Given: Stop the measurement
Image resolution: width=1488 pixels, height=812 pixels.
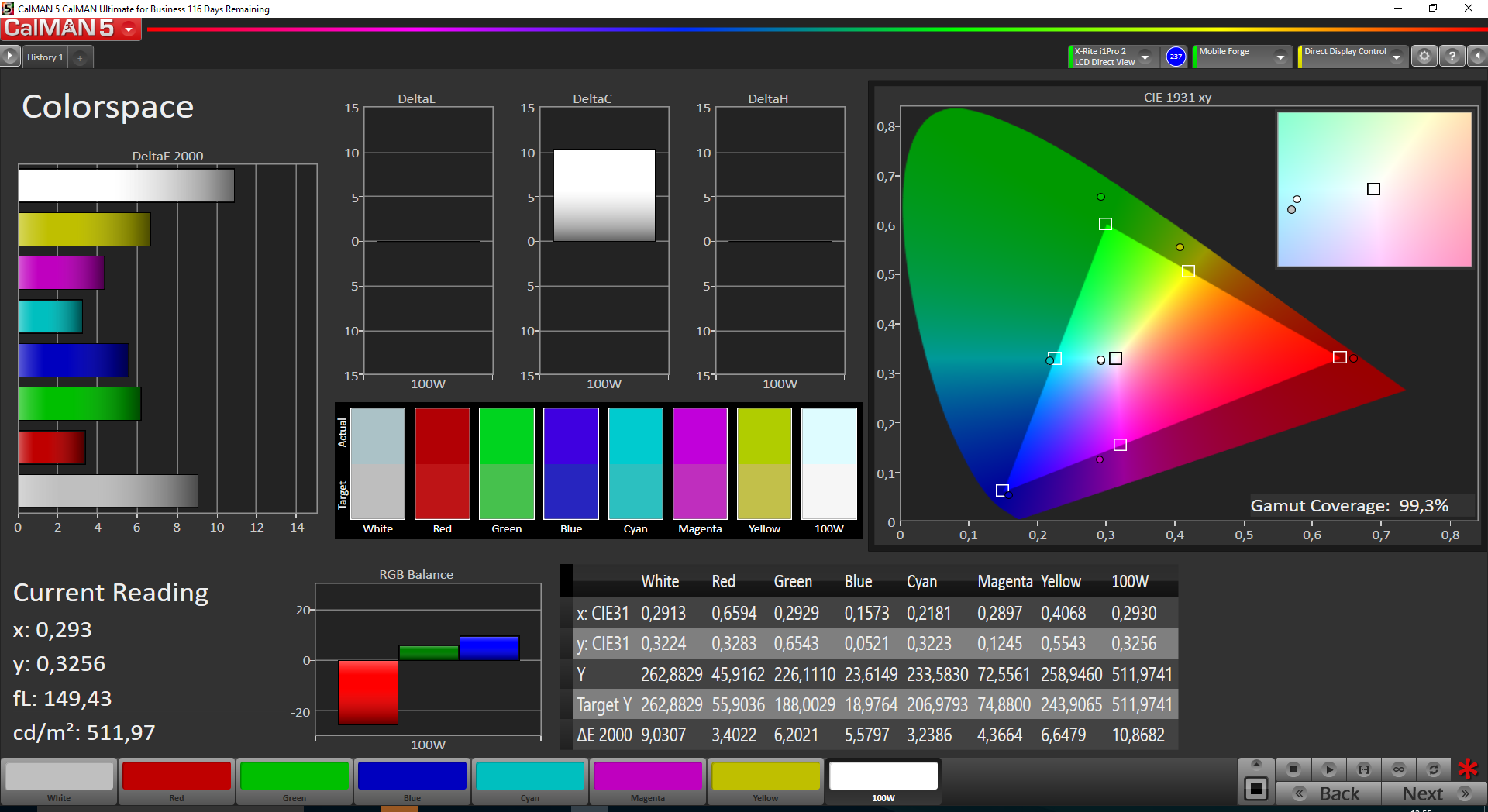Looking at the screenshot, I should tap(1293, 769).
